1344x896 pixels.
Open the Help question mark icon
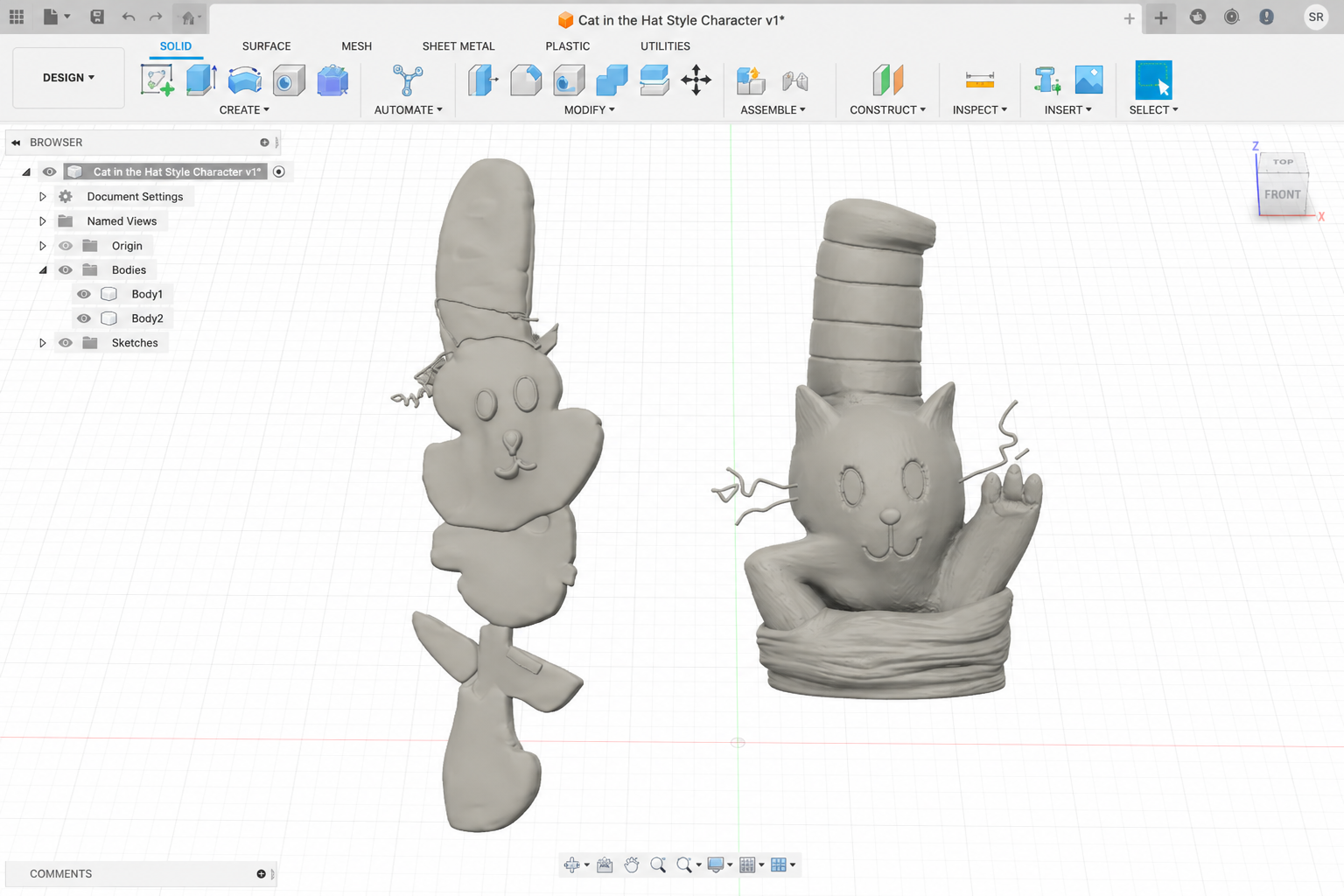1266,17
